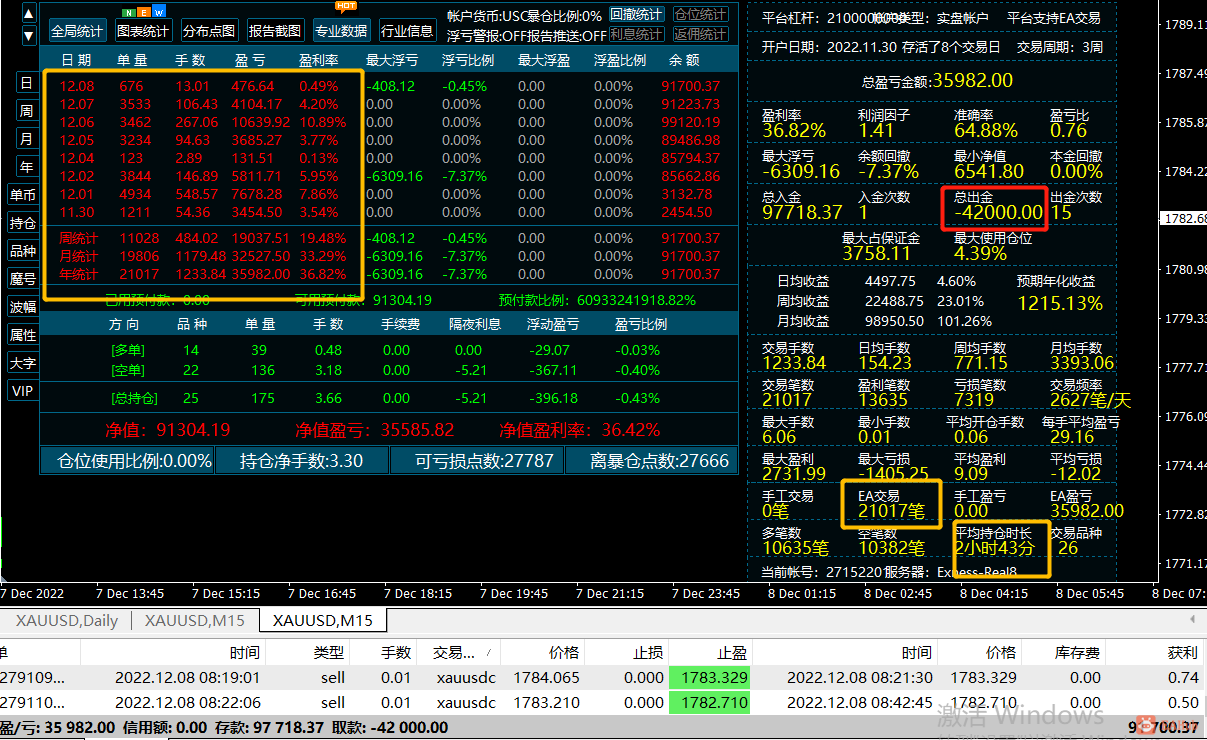This screenshot has height=740, width=1207.
Task: Click the 月统计 summary row
Action: click(390, 256)
